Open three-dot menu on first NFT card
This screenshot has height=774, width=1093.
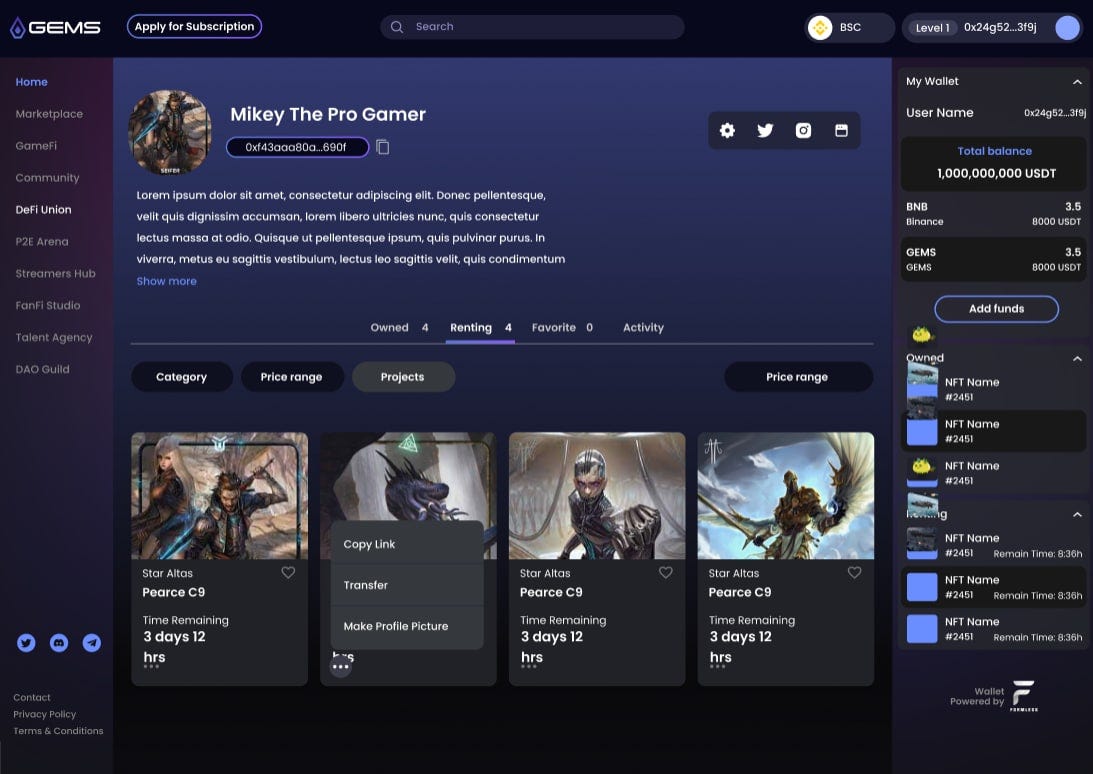coord(151,667)
